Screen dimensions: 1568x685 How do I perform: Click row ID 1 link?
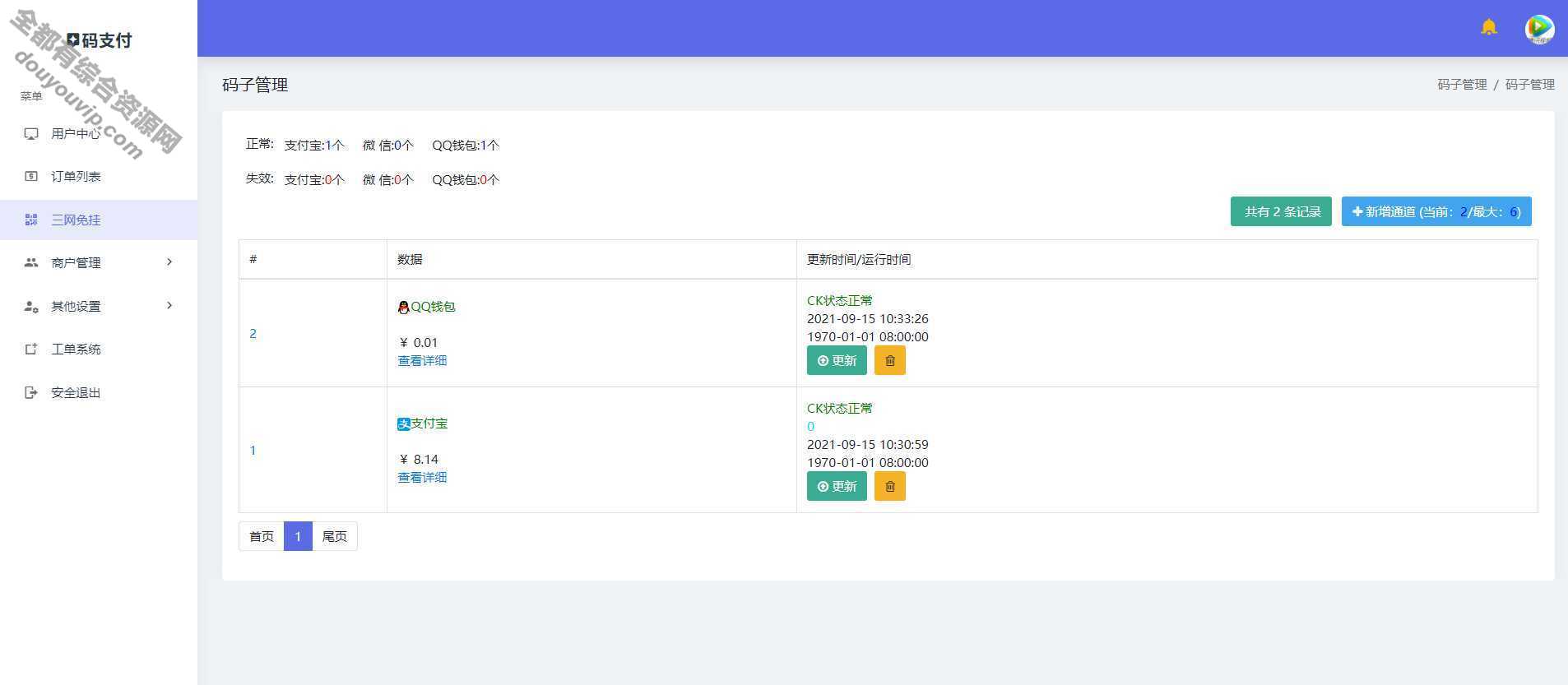click(x=253, y=450)
